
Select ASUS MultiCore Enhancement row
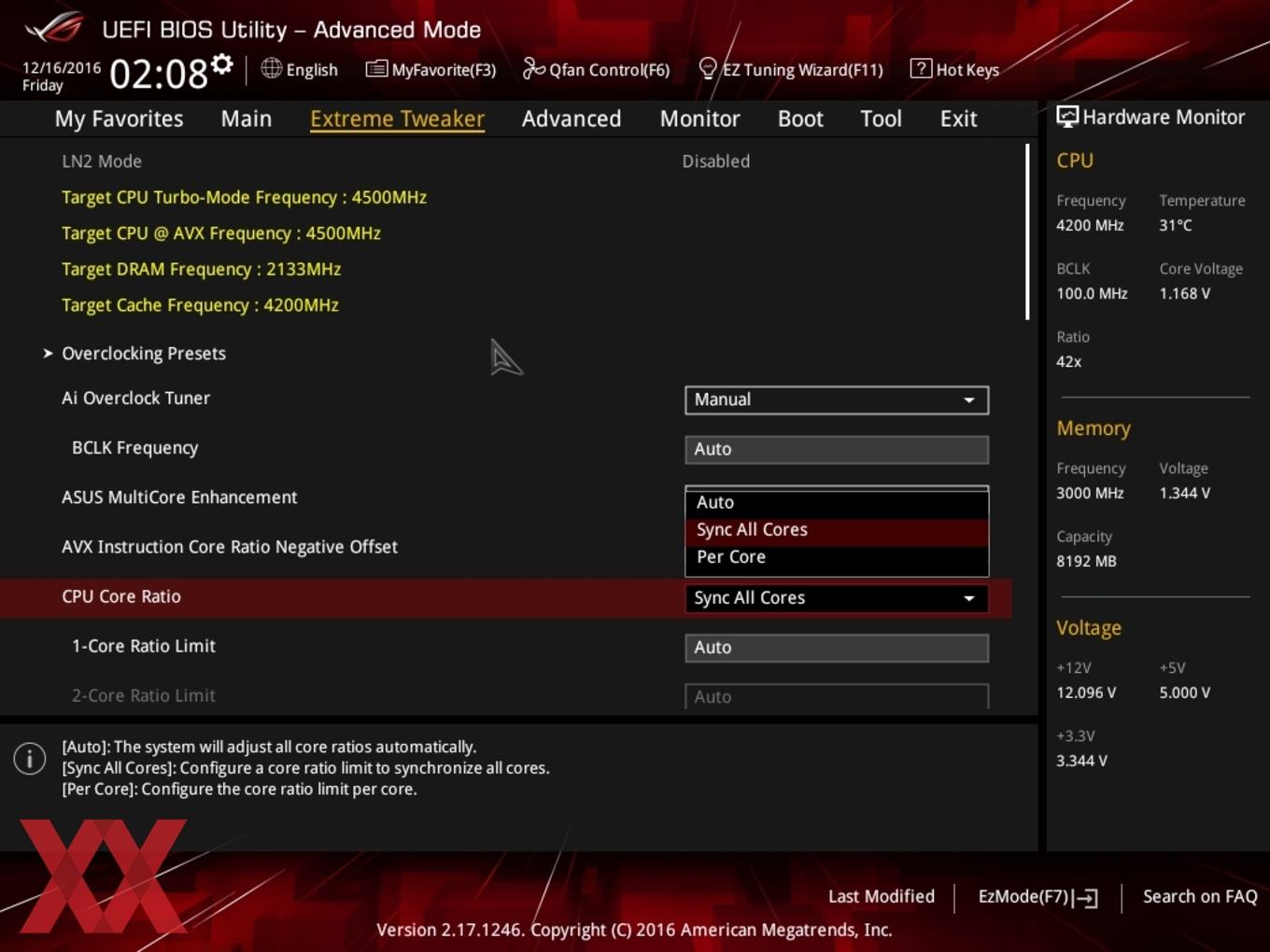(179, 497)
